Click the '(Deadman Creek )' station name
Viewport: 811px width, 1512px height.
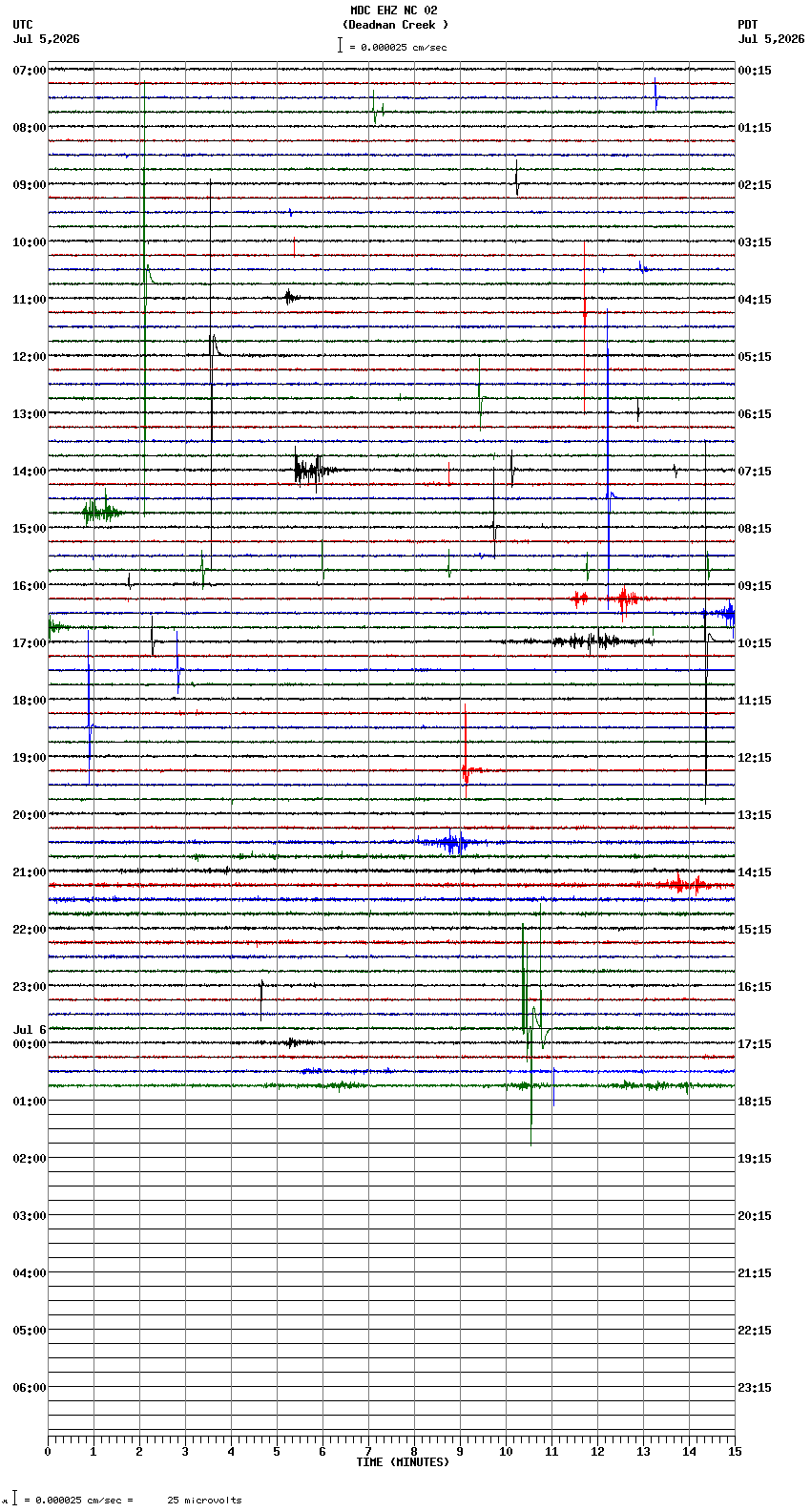pyautogui.click(x=395, y=25)
